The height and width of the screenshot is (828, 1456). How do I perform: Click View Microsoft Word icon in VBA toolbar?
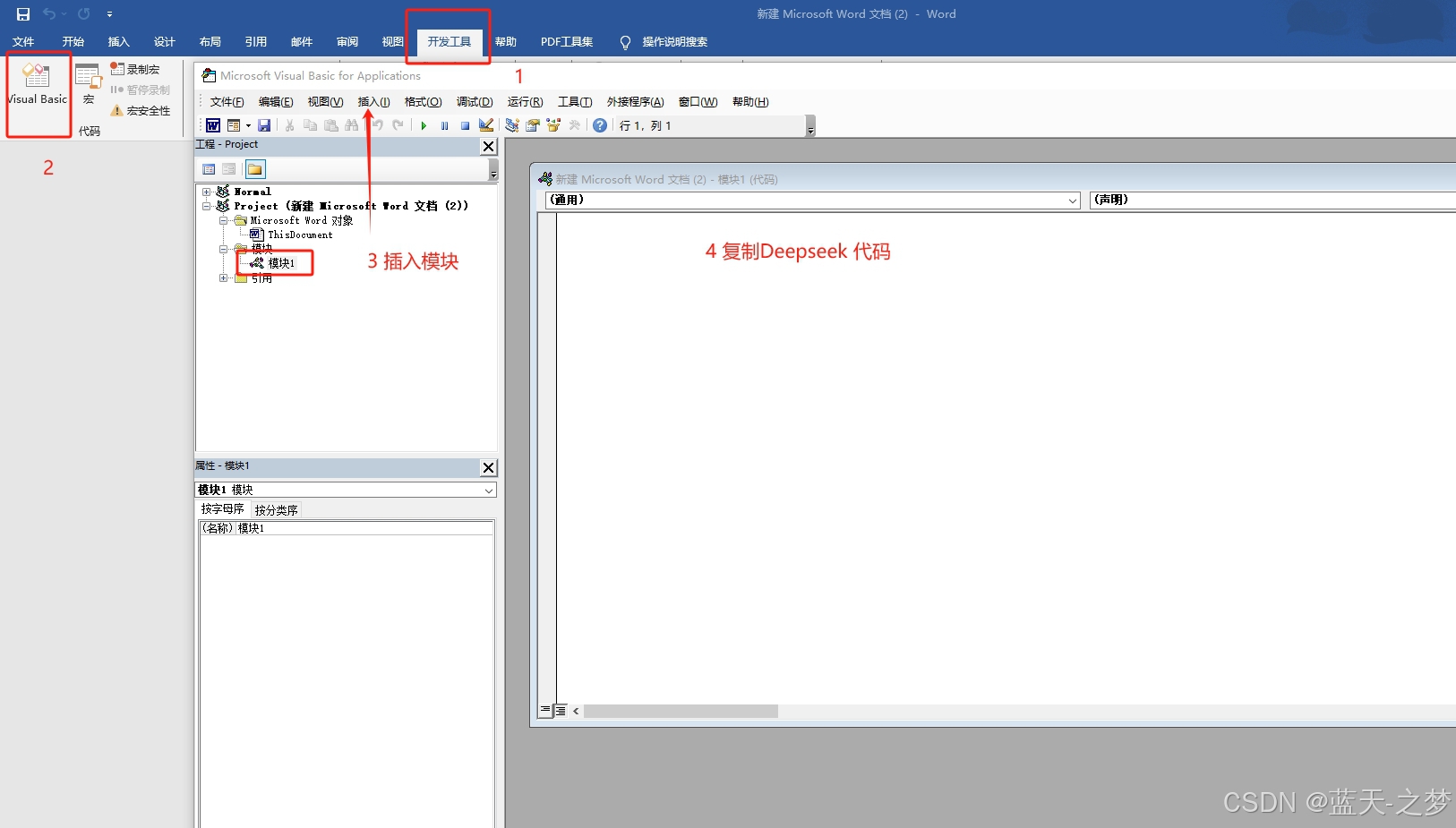point(213,125)
